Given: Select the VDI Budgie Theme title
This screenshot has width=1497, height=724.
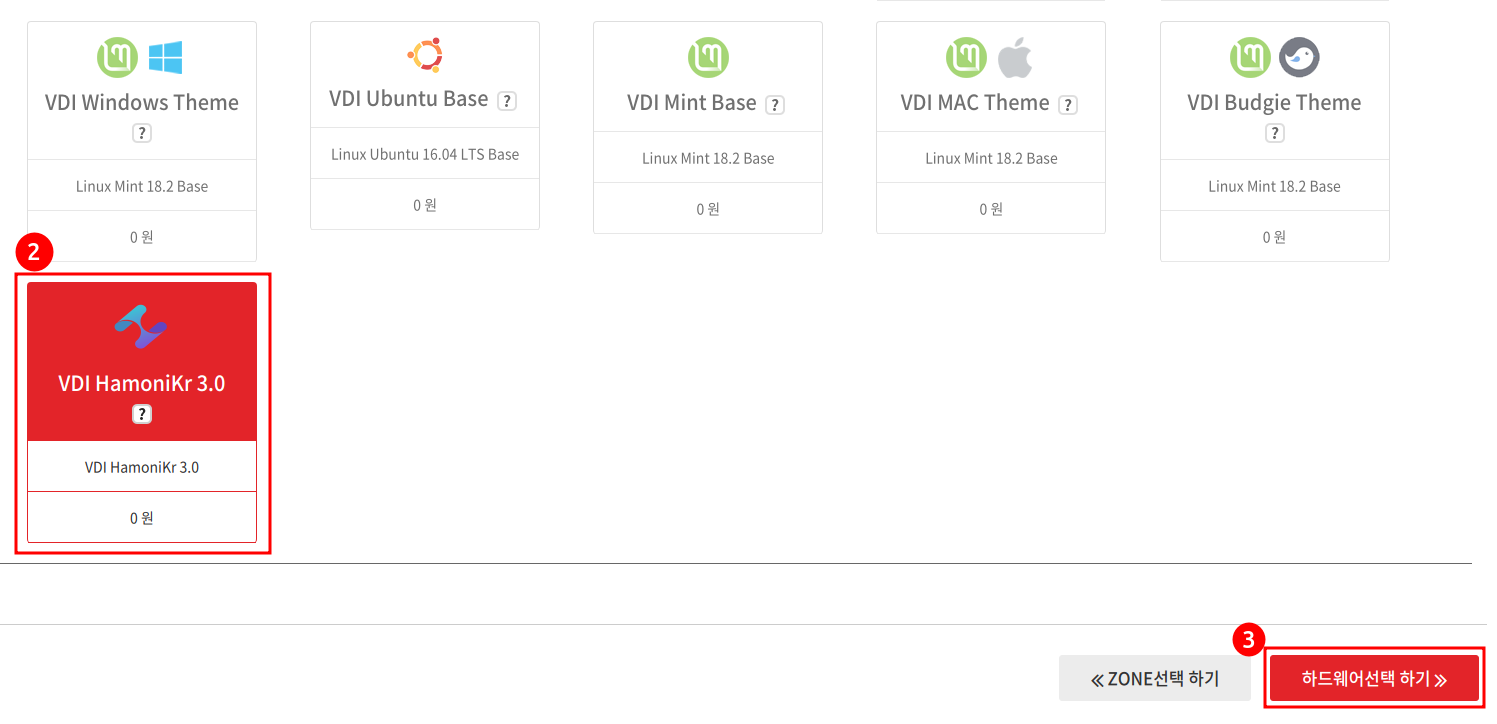Looking at the screenshot, I should point(1274,103).
